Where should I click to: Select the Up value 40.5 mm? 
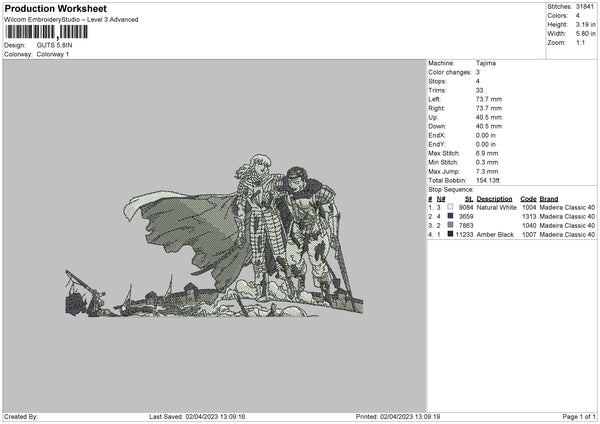click(x=489, y=117)
